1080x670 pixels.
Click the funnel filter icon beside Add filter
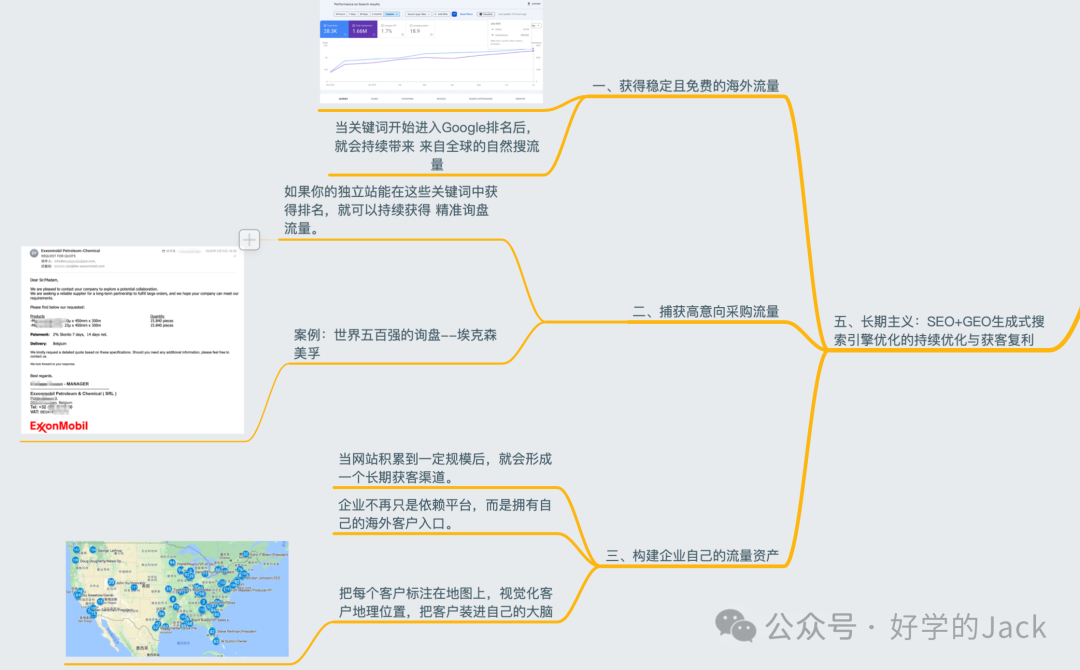[455, 14]
